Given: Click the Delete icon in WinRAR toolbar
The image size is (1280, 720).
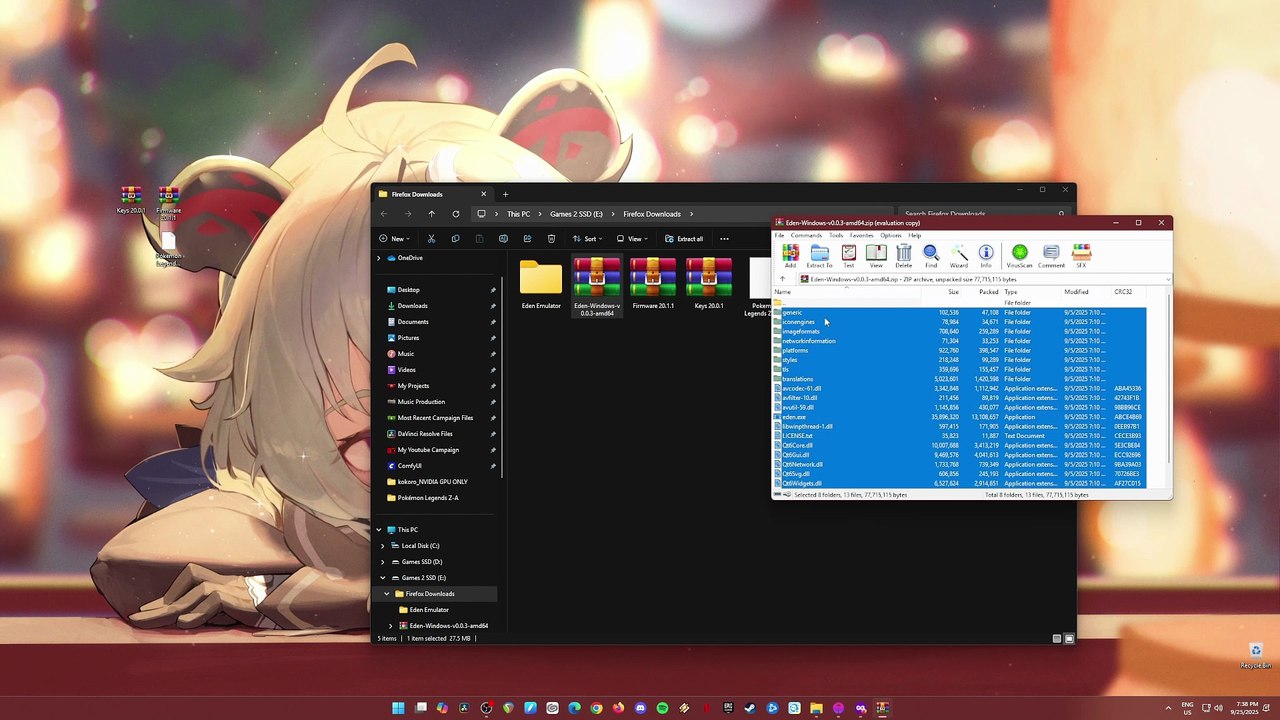Looking at the screenshot, I should pyautogui.click(x=904, y=256).
